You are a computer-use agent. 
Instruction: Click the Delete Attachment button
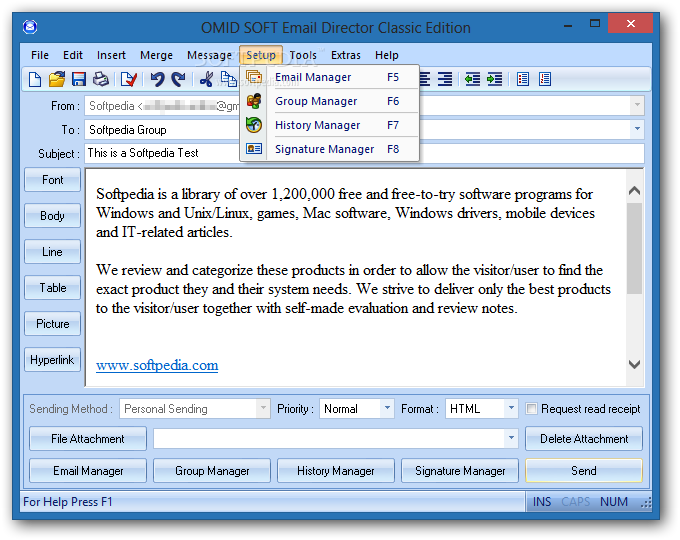click(x=584, y=439)
